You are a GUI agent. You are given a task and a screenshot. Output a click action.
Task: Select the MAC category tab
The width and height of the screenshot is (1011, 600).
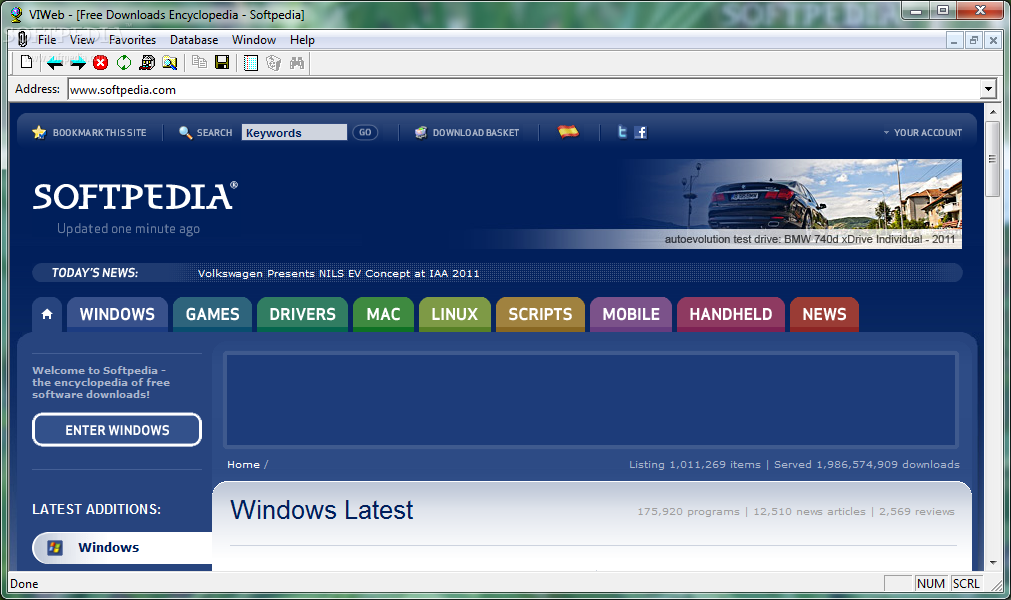point(384,315)
